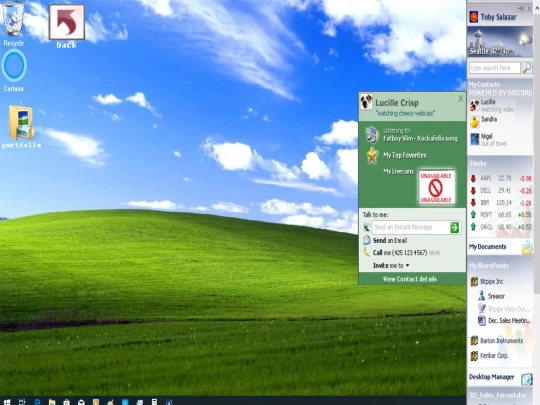Close the Lucille Crisp contact card
Viewport: 540px width, 405px height.
coord(460,99)
